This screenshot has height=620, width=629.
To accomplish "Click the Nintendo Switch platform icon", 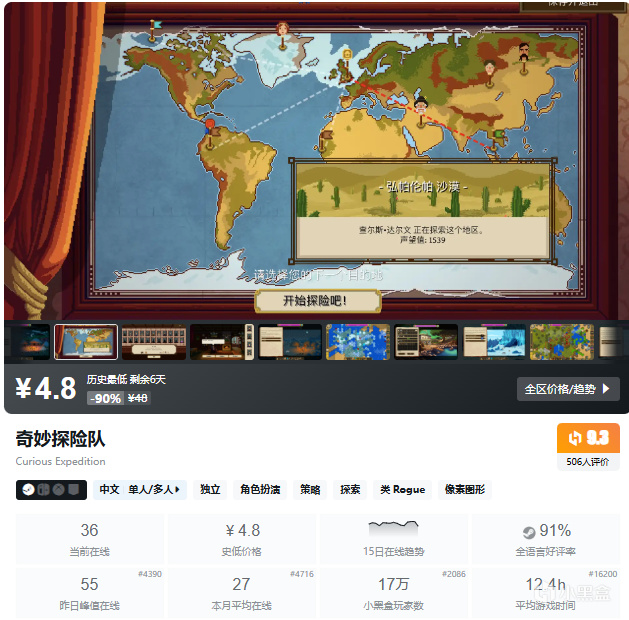I will tap(43, 490).
